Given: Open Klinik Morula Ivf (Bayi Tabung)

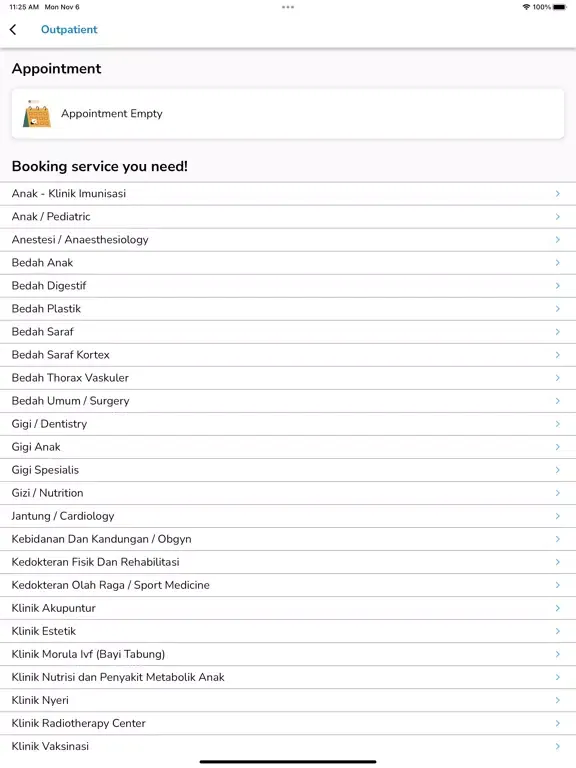Looking at the screenshot, I should 288,654.
